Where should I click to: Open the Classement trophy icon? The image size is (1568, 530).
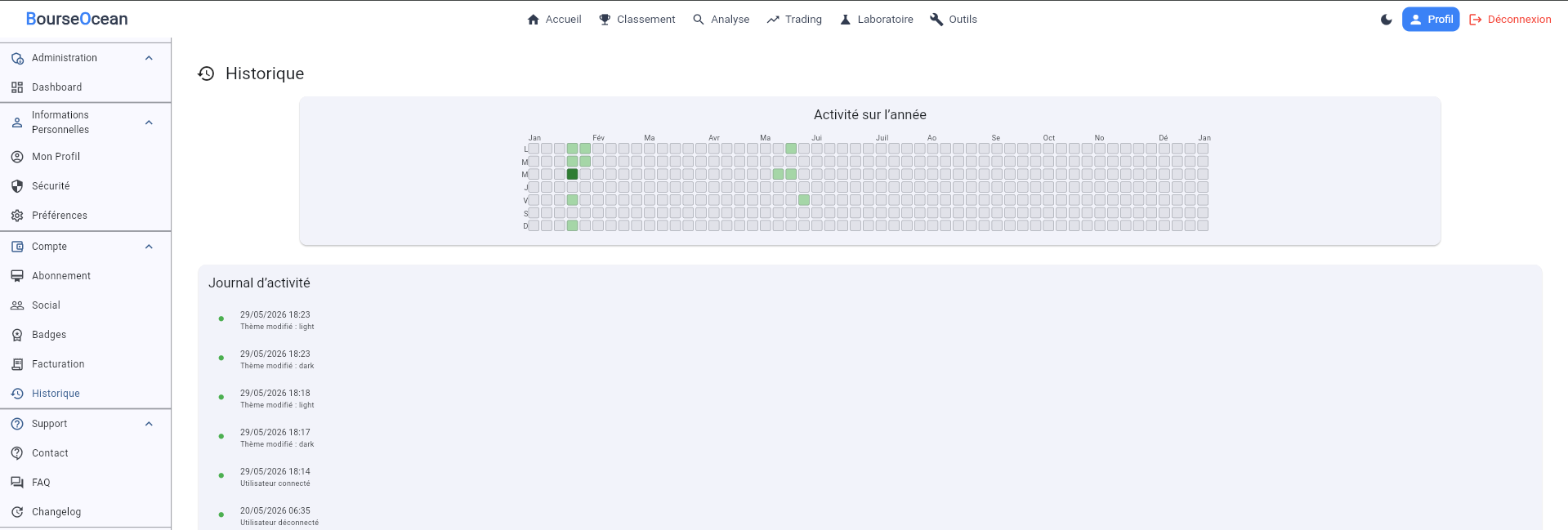(x=605, y=20)
